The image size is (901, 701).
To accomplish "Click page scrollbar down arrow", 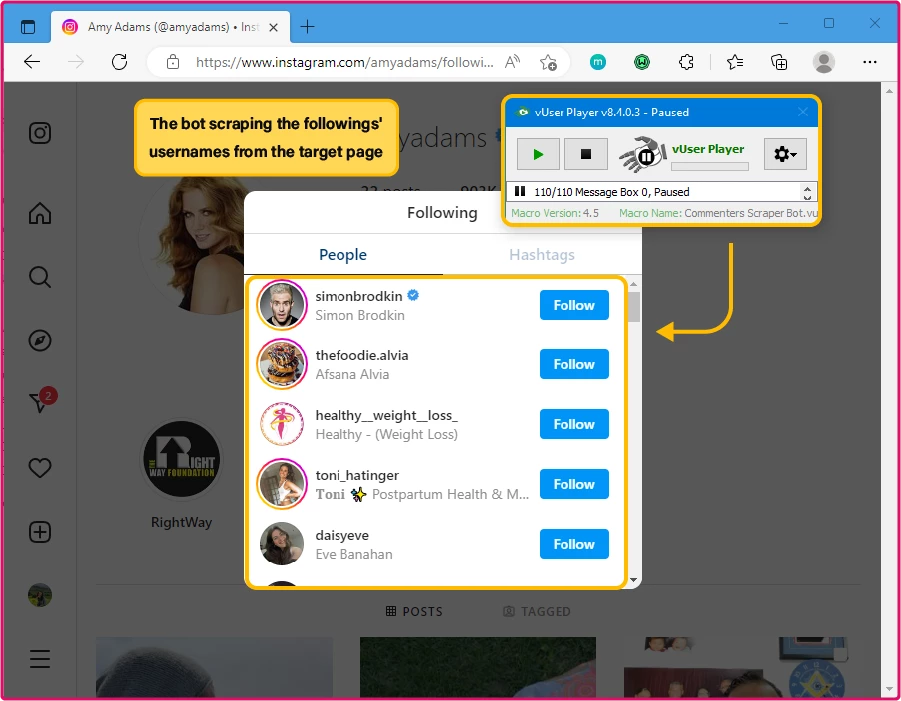I will click(889, 689).
